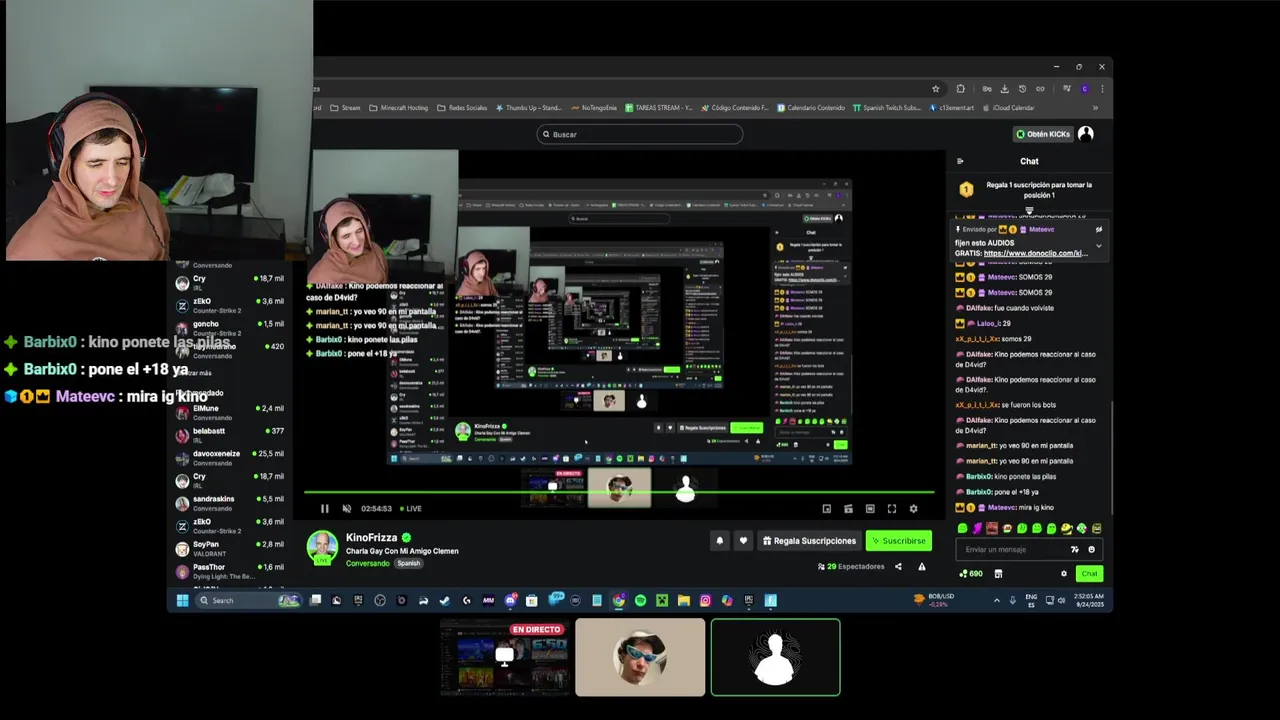
Task: Open the donoclip.com link in pinned message
Action: tap(1036, 253)
